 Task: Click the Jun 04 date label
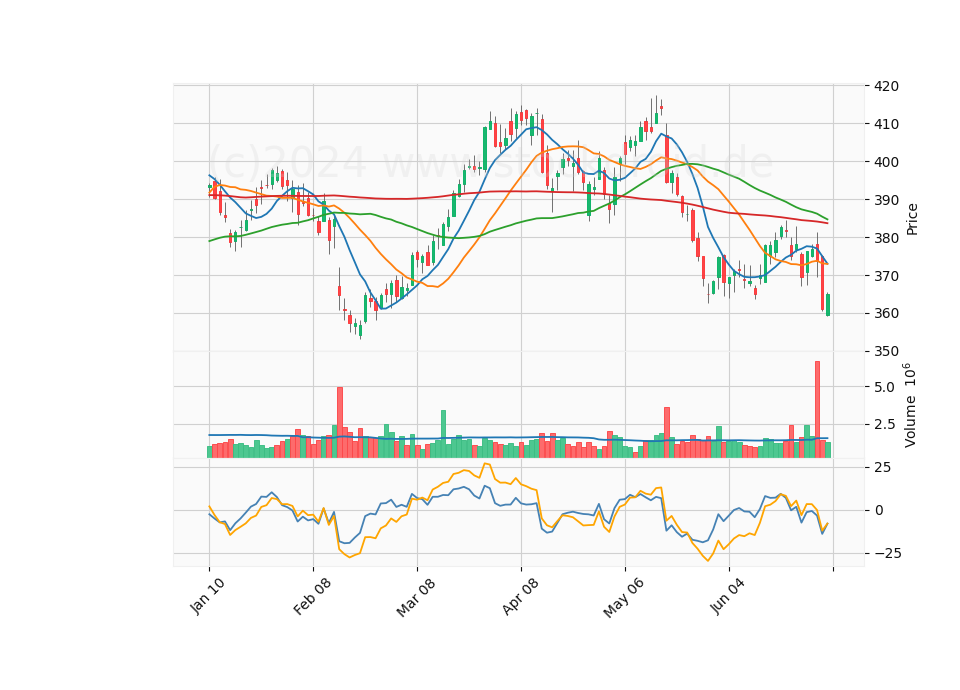[728, 596]
